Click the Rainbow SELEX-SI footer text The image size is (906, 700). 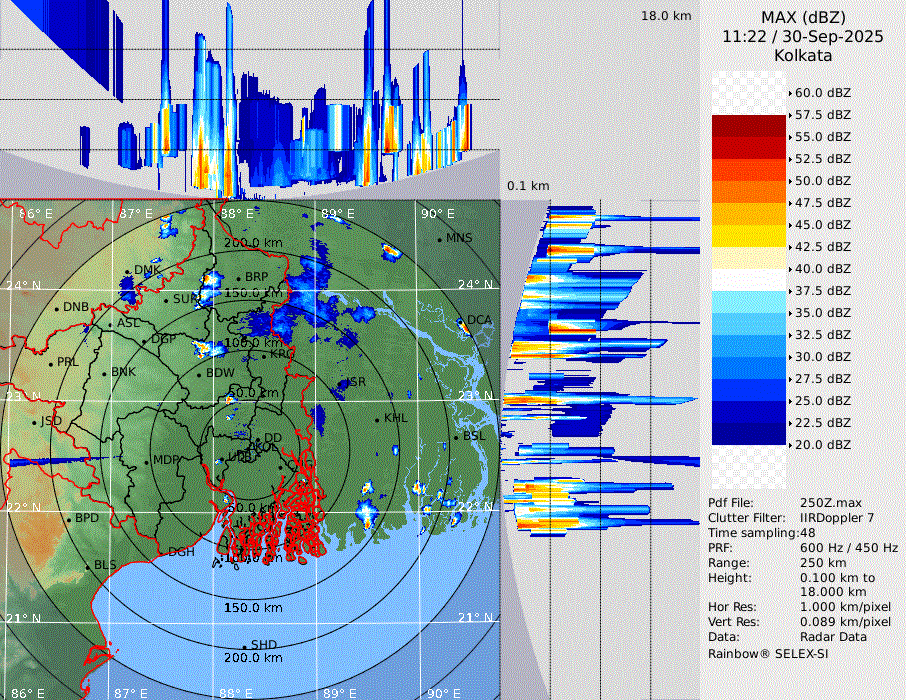coord(768,653)
